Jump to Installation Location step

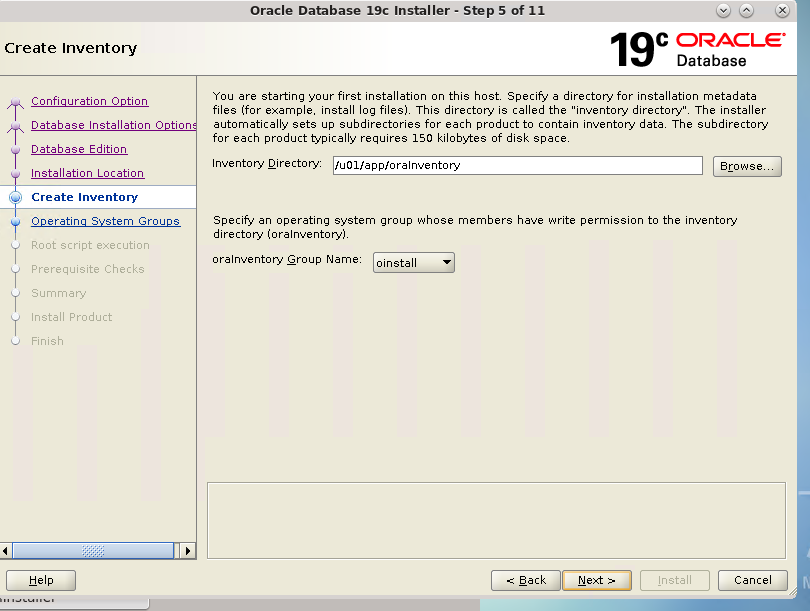point(87,173)
